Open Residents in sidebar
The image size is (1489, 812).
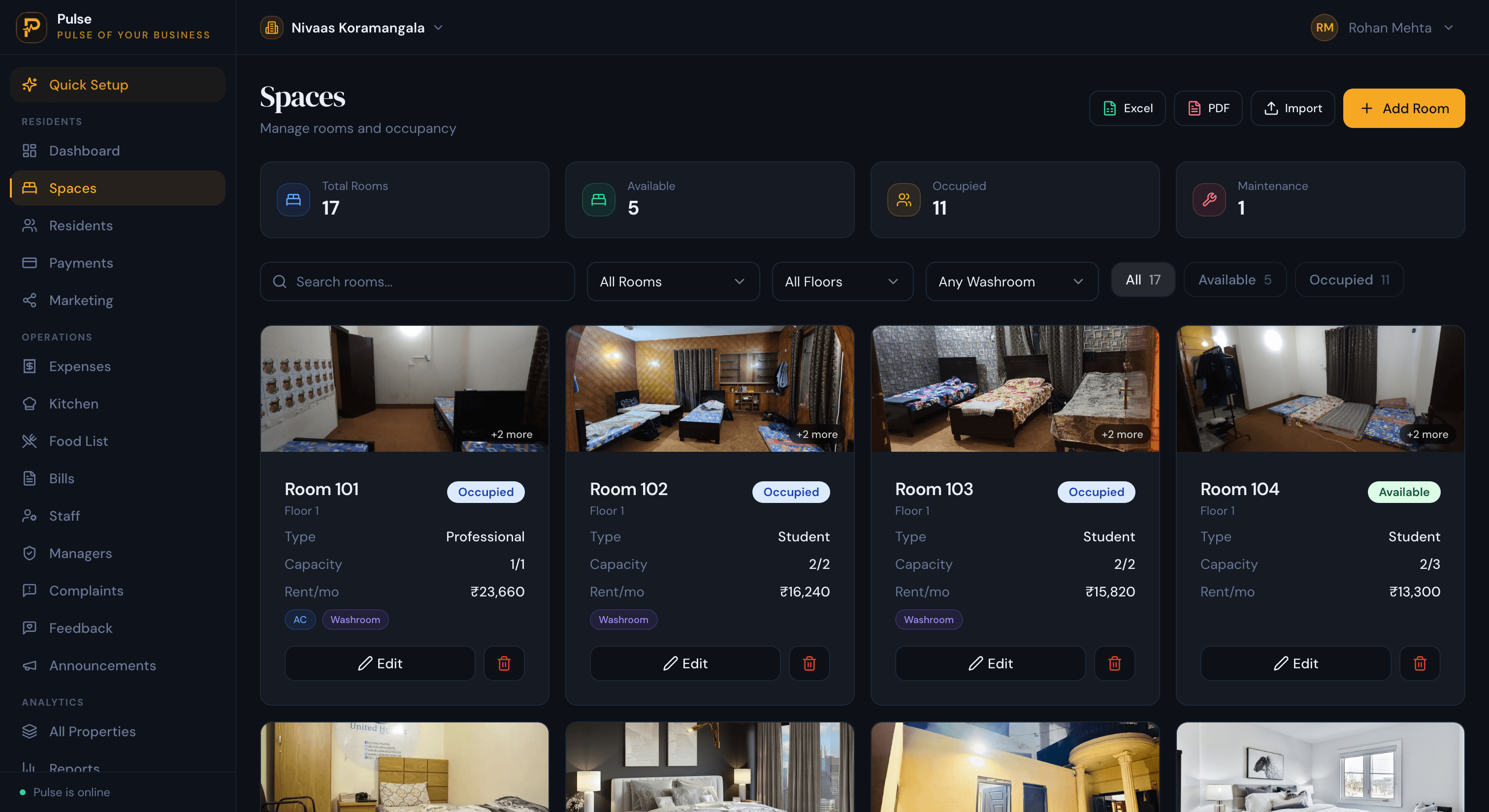click(x=118, y=225)
